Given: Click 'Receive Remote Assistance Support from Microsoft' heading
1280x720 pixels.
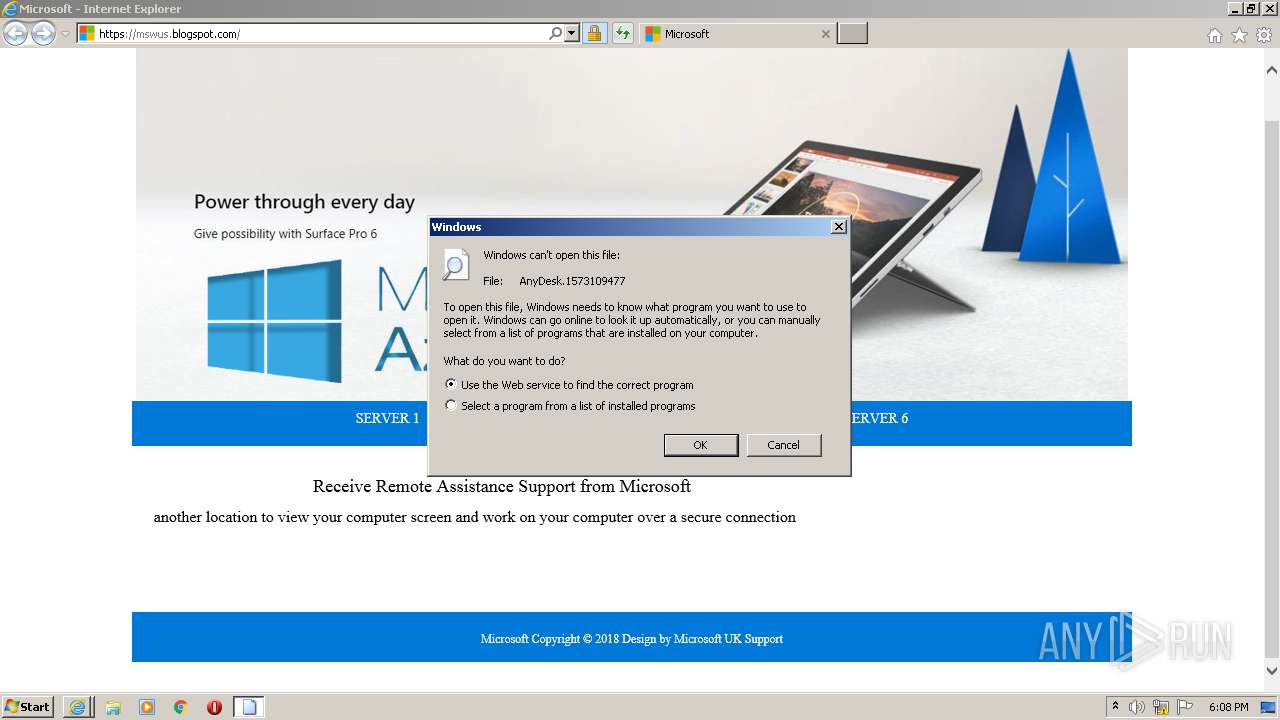Looking at the screenshot, I should click(x=502, y=487).
